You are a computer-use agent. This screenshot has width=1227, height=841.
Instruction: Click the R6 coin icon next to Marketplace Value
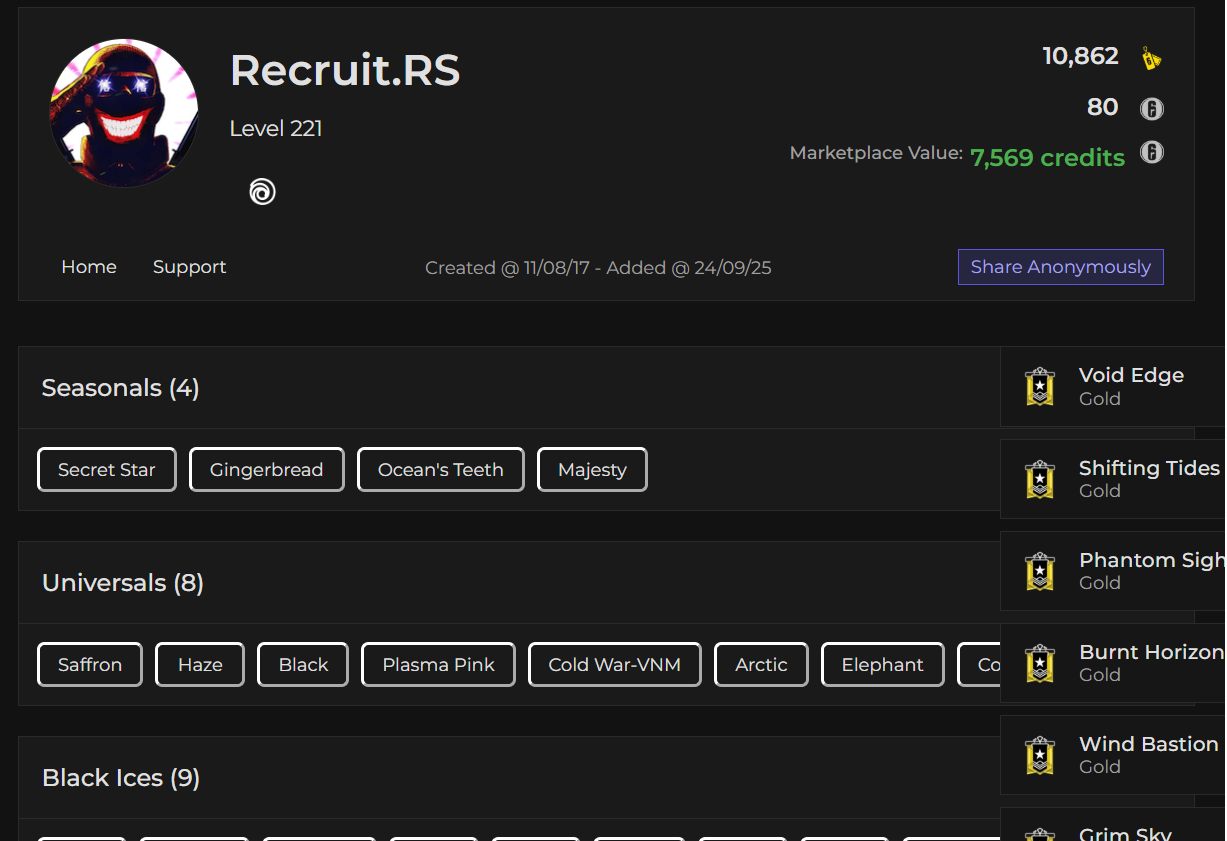(x=1152, y=153)
